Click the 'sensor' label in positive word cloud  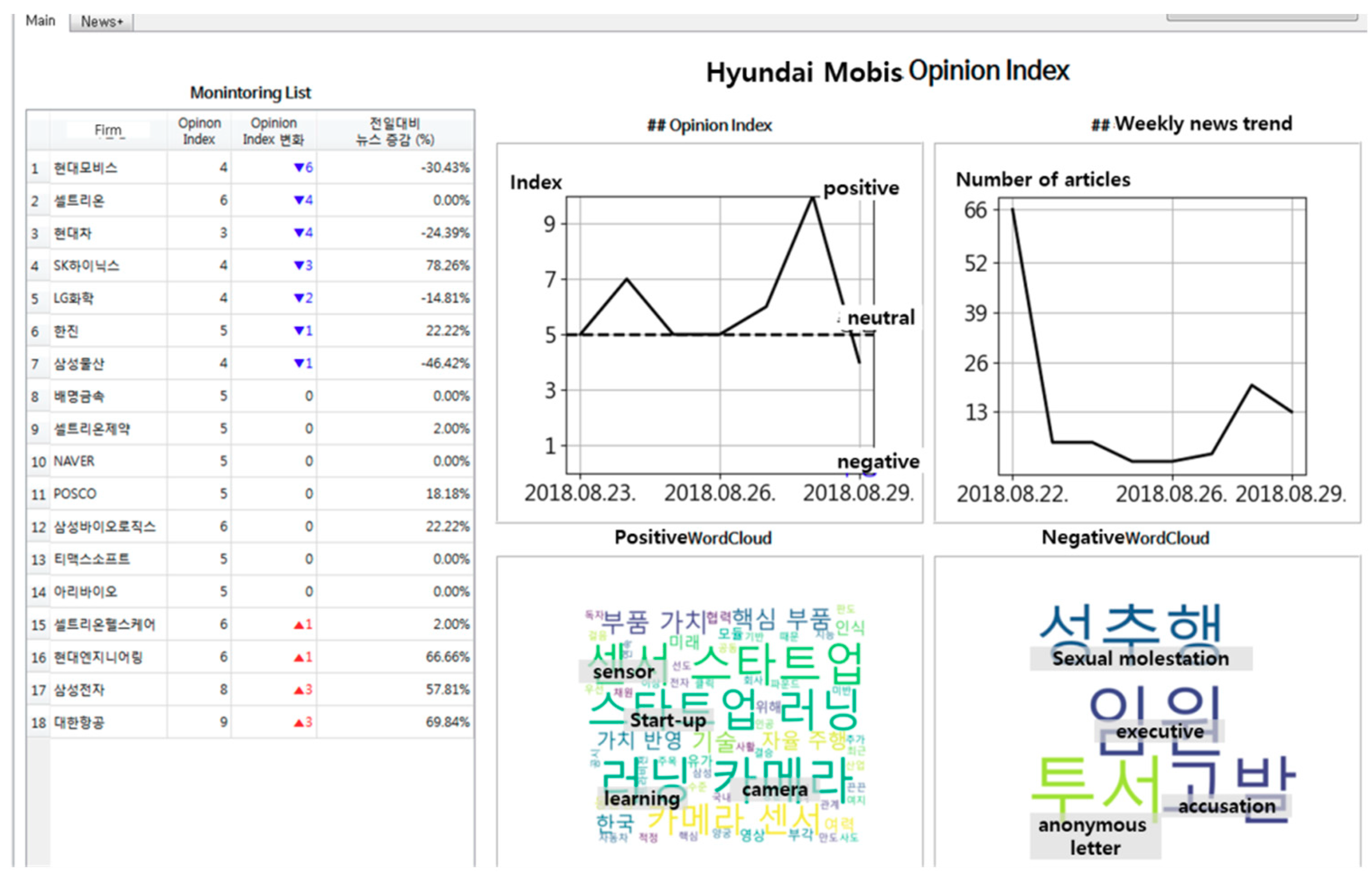(x=623, y=672)
